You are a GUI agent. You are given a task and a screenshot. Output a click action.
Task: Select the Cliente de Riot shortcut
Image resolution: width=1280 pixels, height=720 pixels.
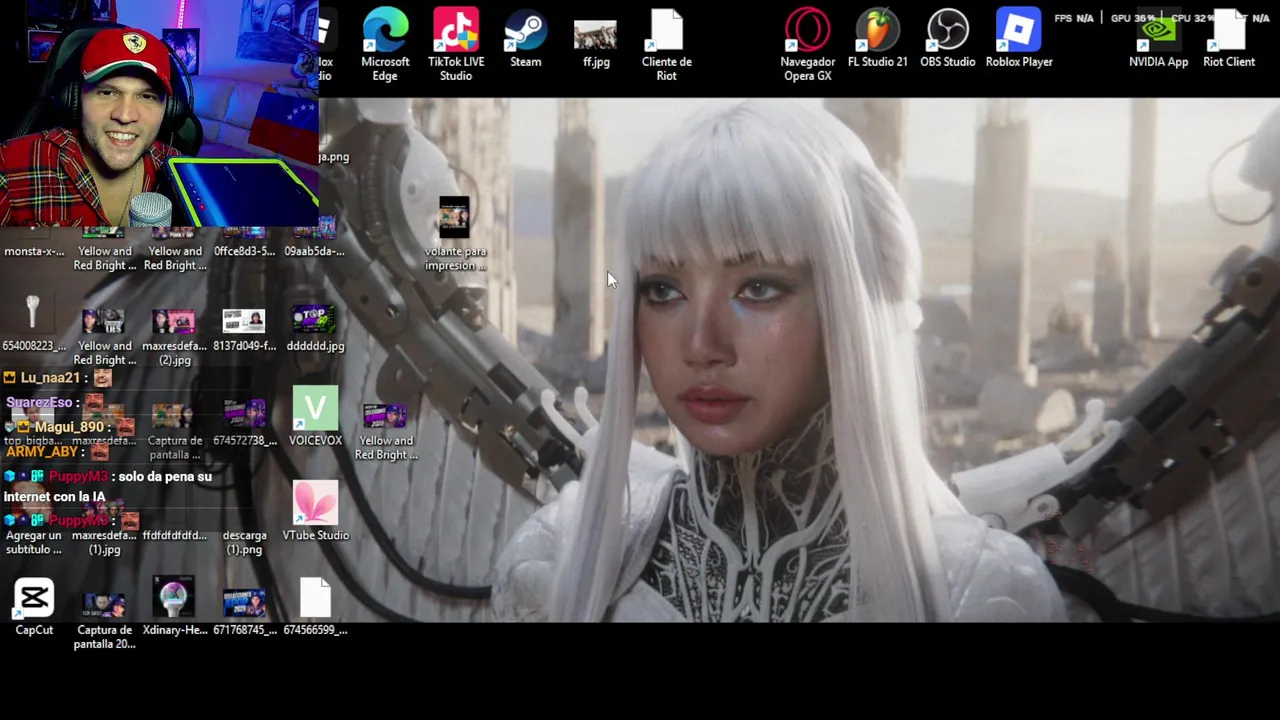tap(666, 45)
